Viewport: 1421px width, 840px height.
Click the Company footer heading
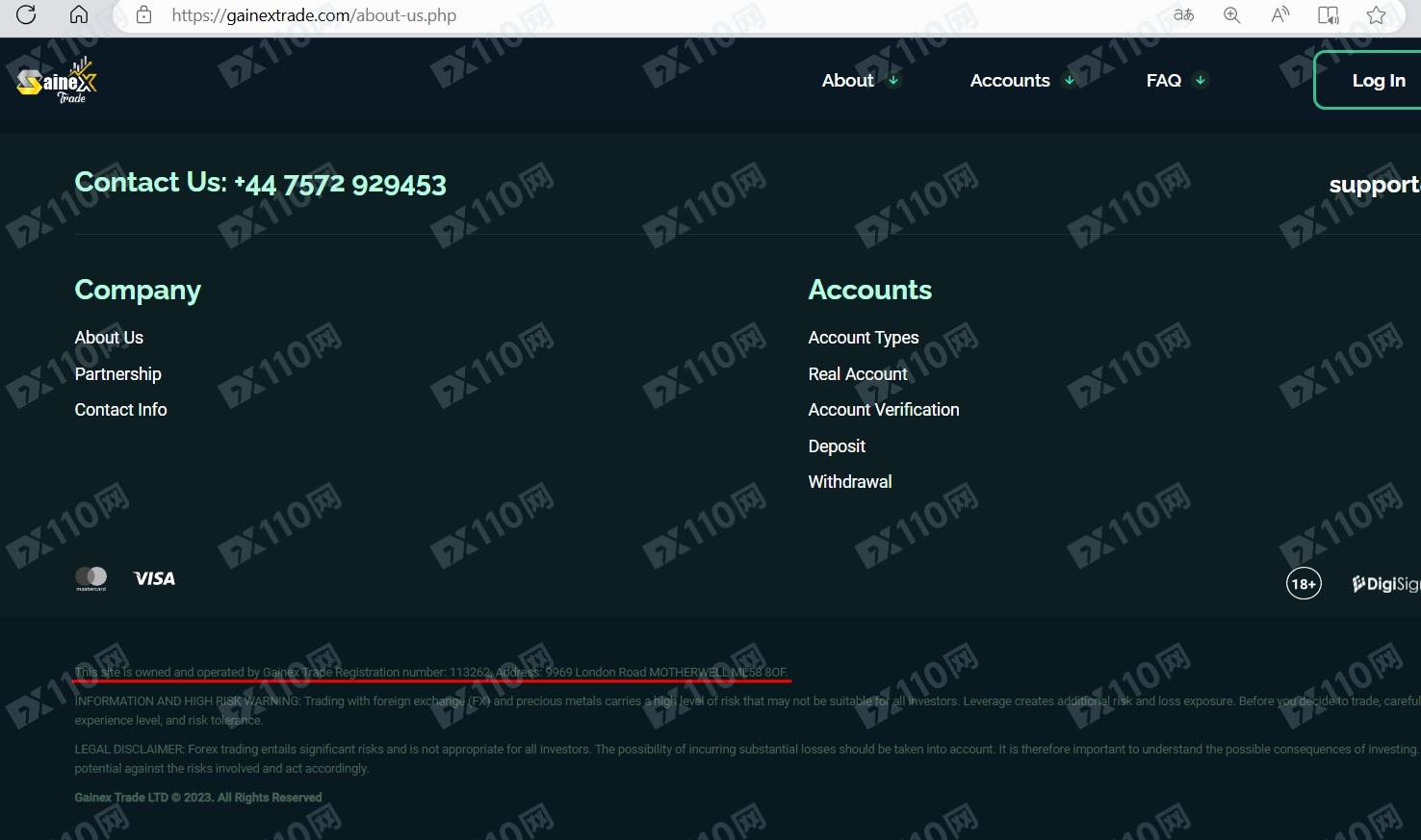point(138,291)
